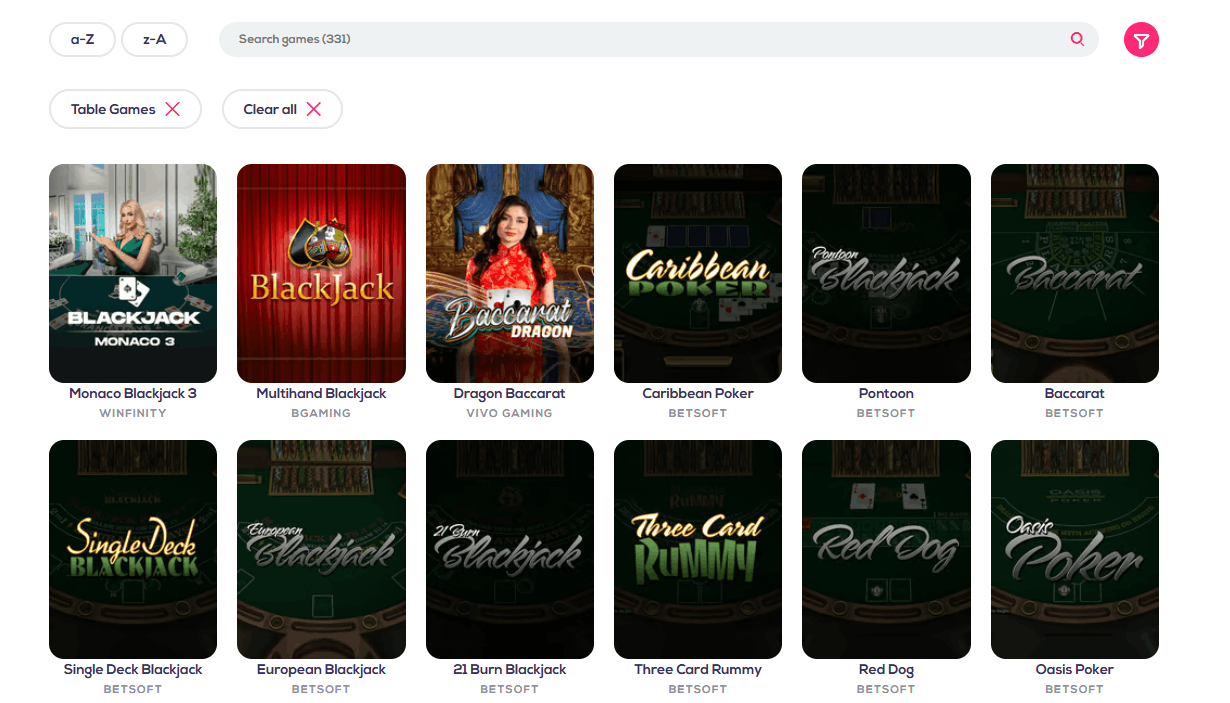Image resolution: width=1230 pixels, height=703 pixels.
Task: Open Baccarat Betsoft game thumbnail
Action: (1075, 273)
